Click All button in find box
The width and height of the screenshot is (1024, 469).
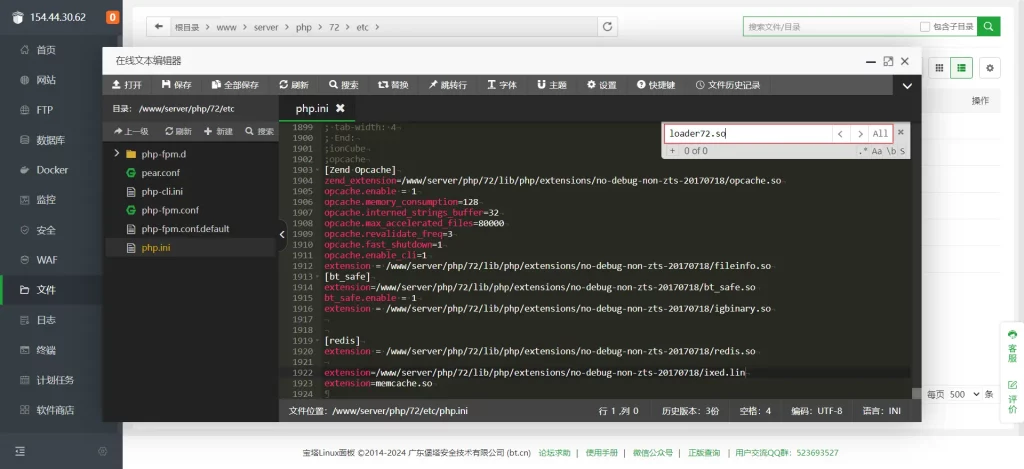[x=879, y=133]
